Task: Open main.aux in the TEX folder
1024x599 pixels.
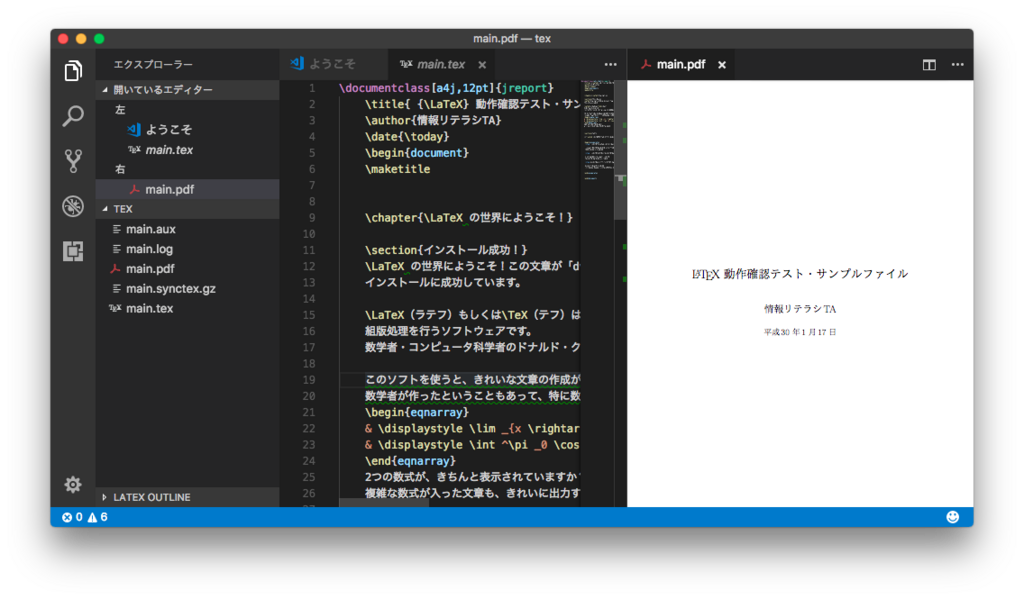Action: [187, 229]
